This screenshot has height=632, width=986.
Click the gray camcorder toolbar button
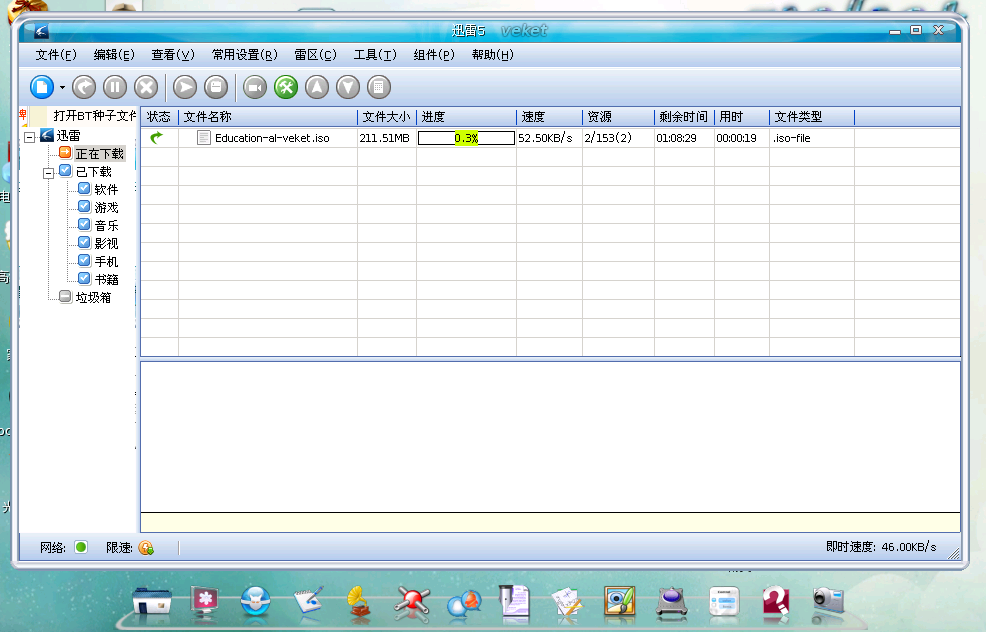pos(255,87)
